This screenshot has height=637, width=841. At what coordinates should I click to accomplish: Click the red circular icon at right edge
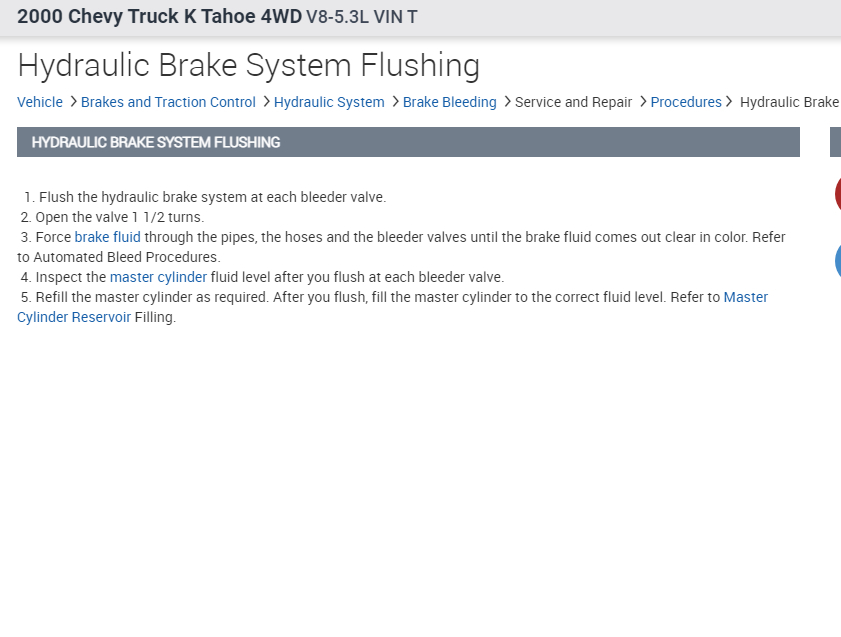tap(837, 194)
